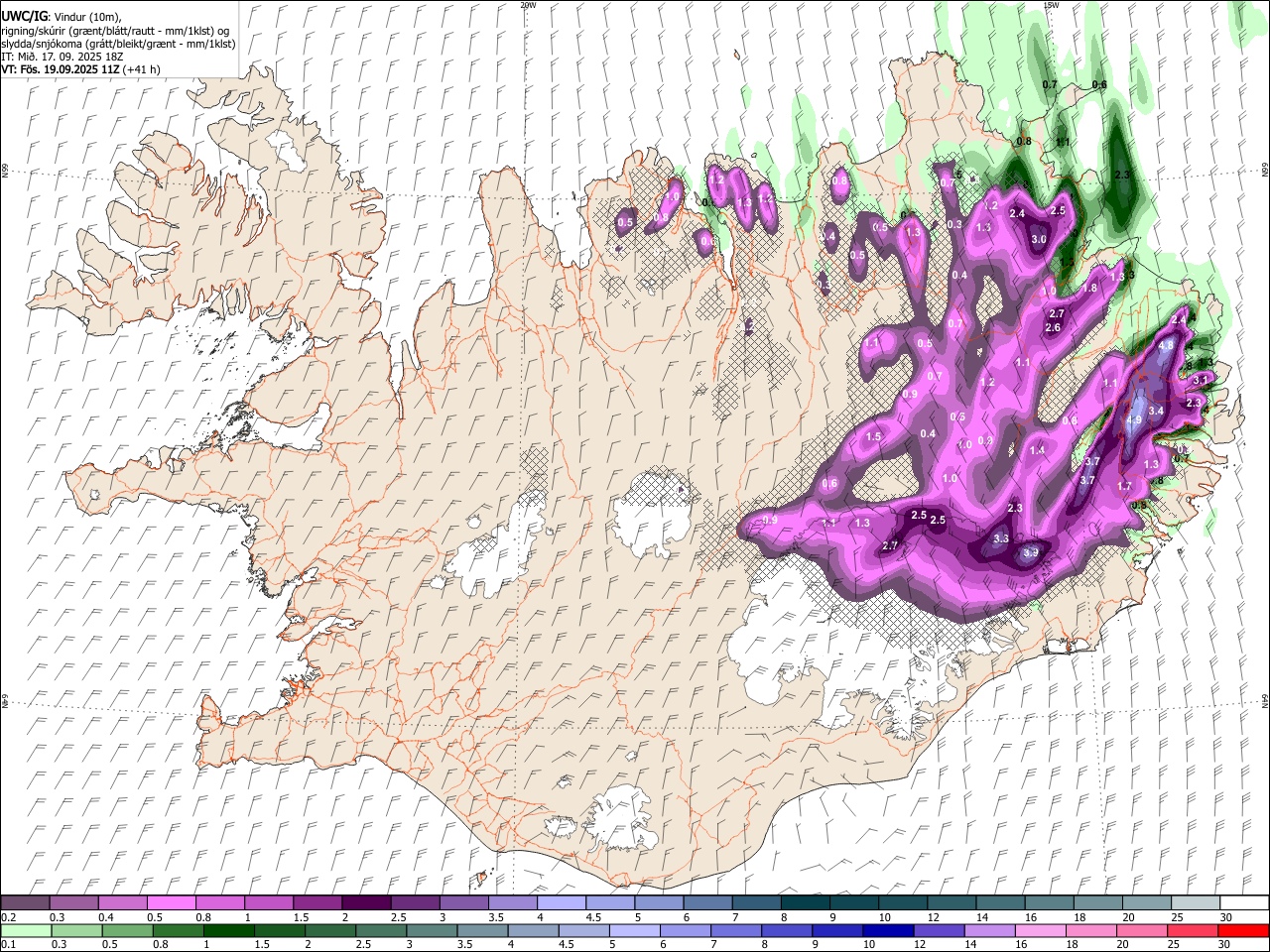Pick the swatch between 4 and 4.5 on upper scale
The image size is (1270, 952).
point(561,902)
